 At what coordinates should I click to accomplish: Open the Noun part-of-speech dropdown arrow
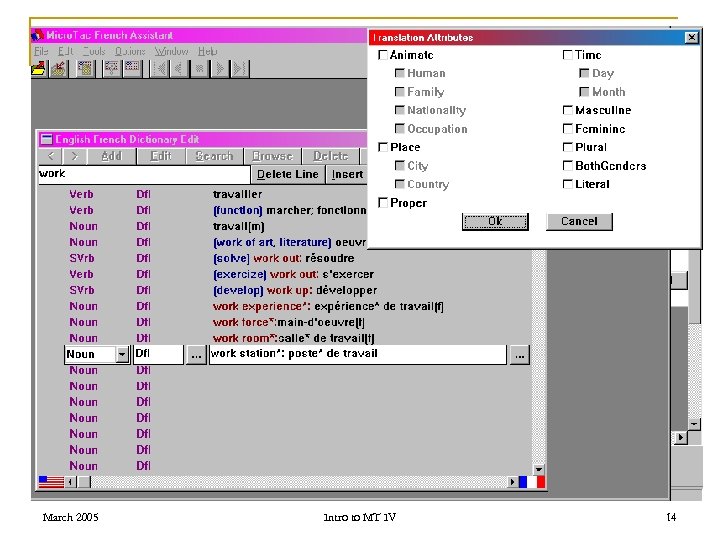coord(122,354)
